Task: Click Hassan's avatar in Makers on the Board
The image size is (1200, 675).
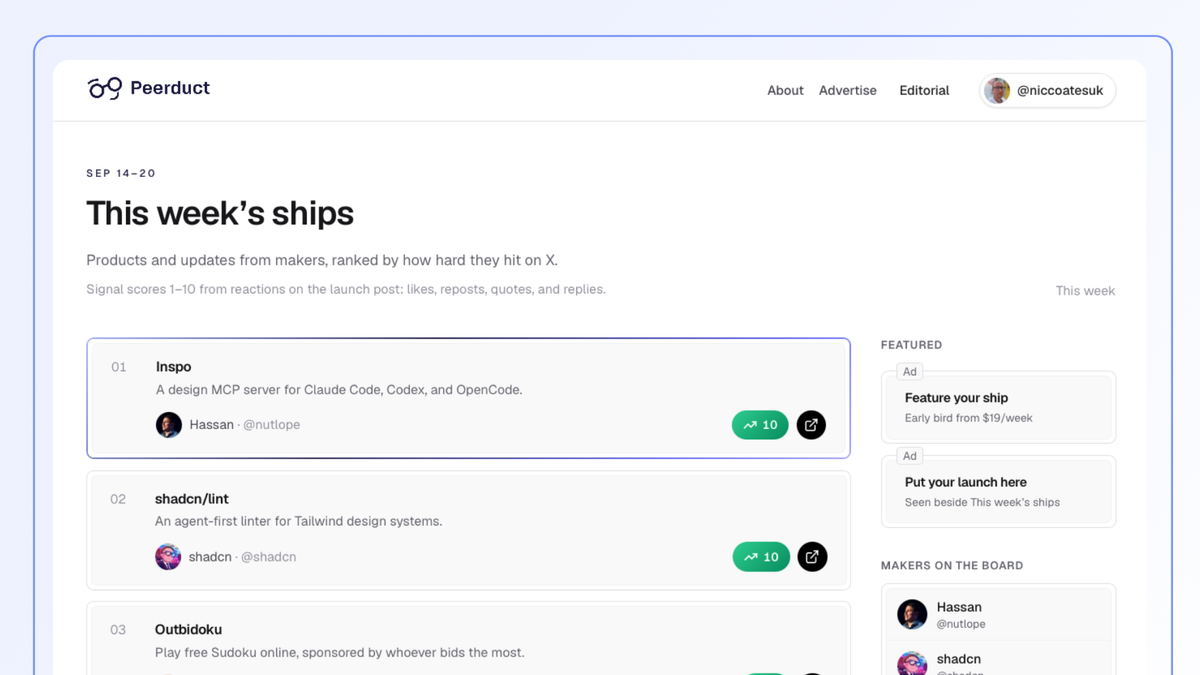Action: 912,614
